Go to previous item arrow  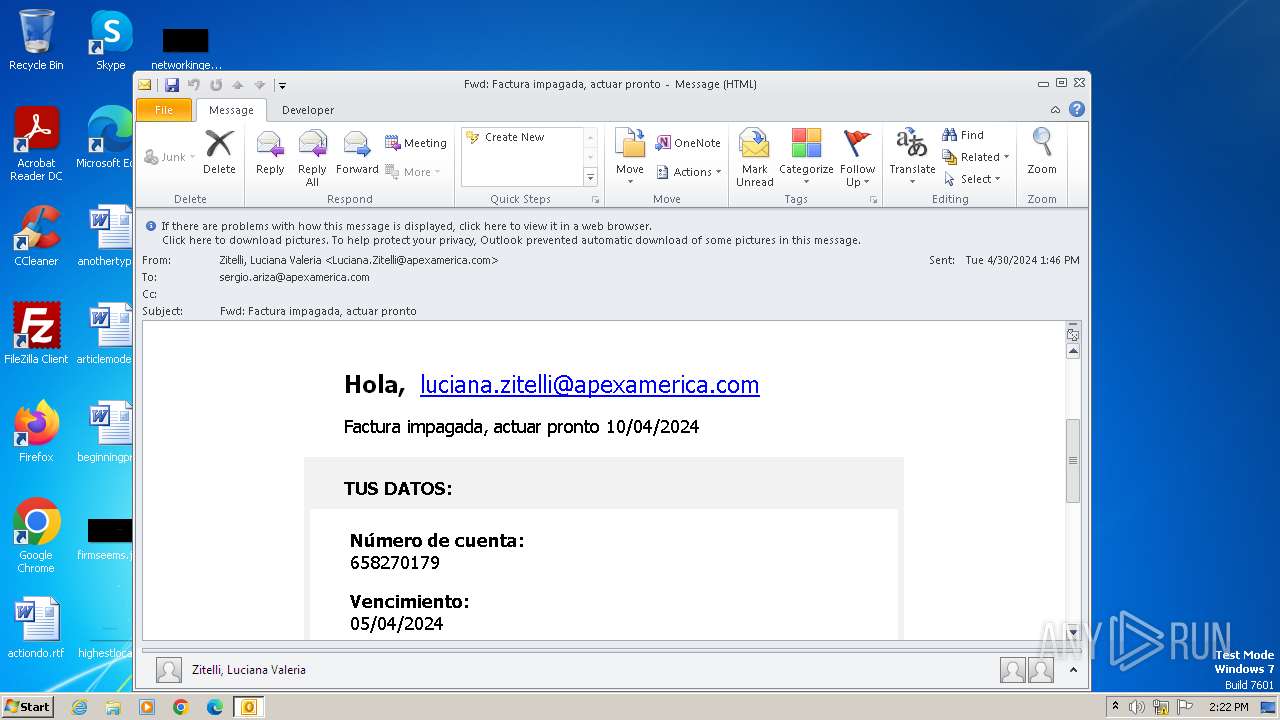238,85
